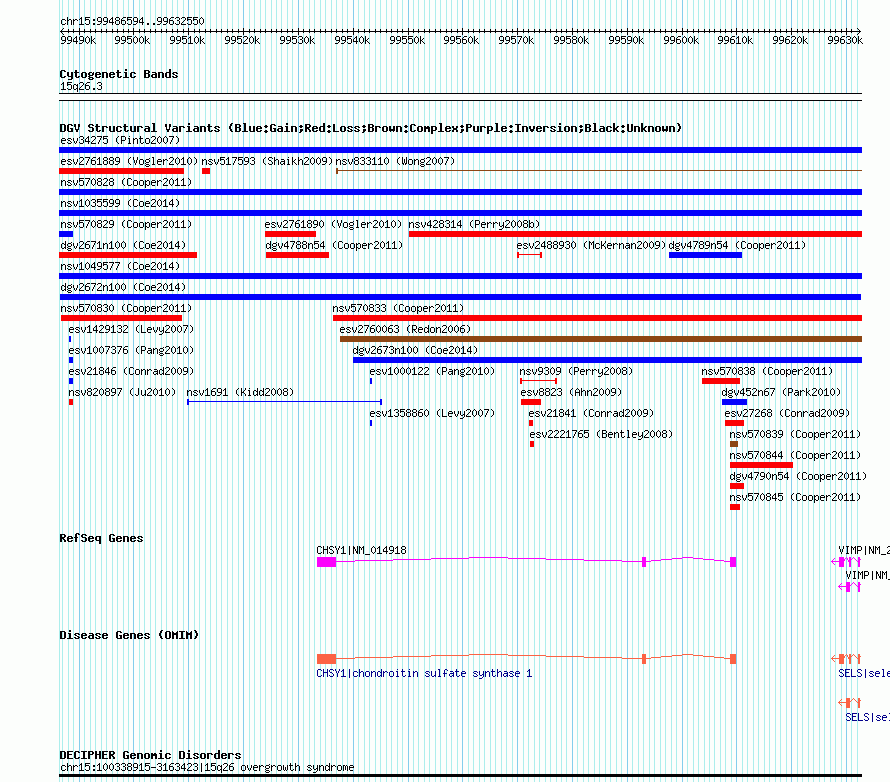Click the Cytogenetic Bands track title
890x782 pixels.
coord(119,74)
